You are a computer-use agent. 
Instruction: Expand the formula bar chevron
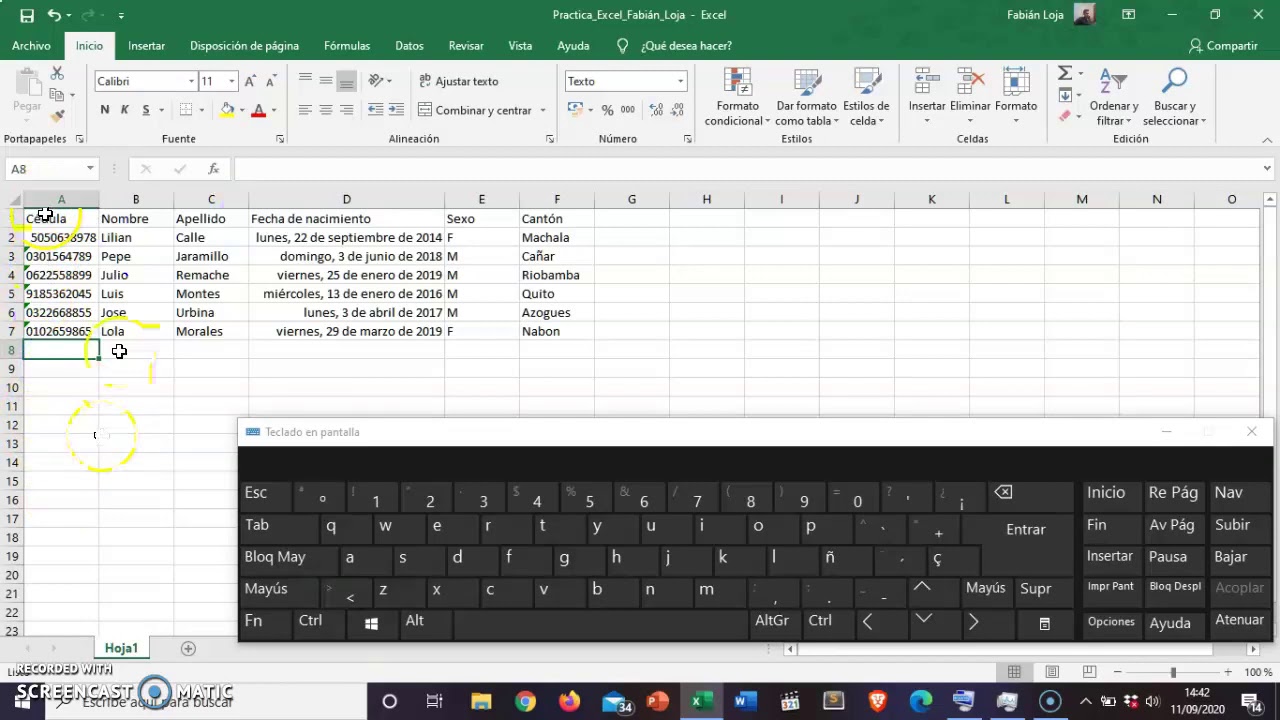[1267, 169]
